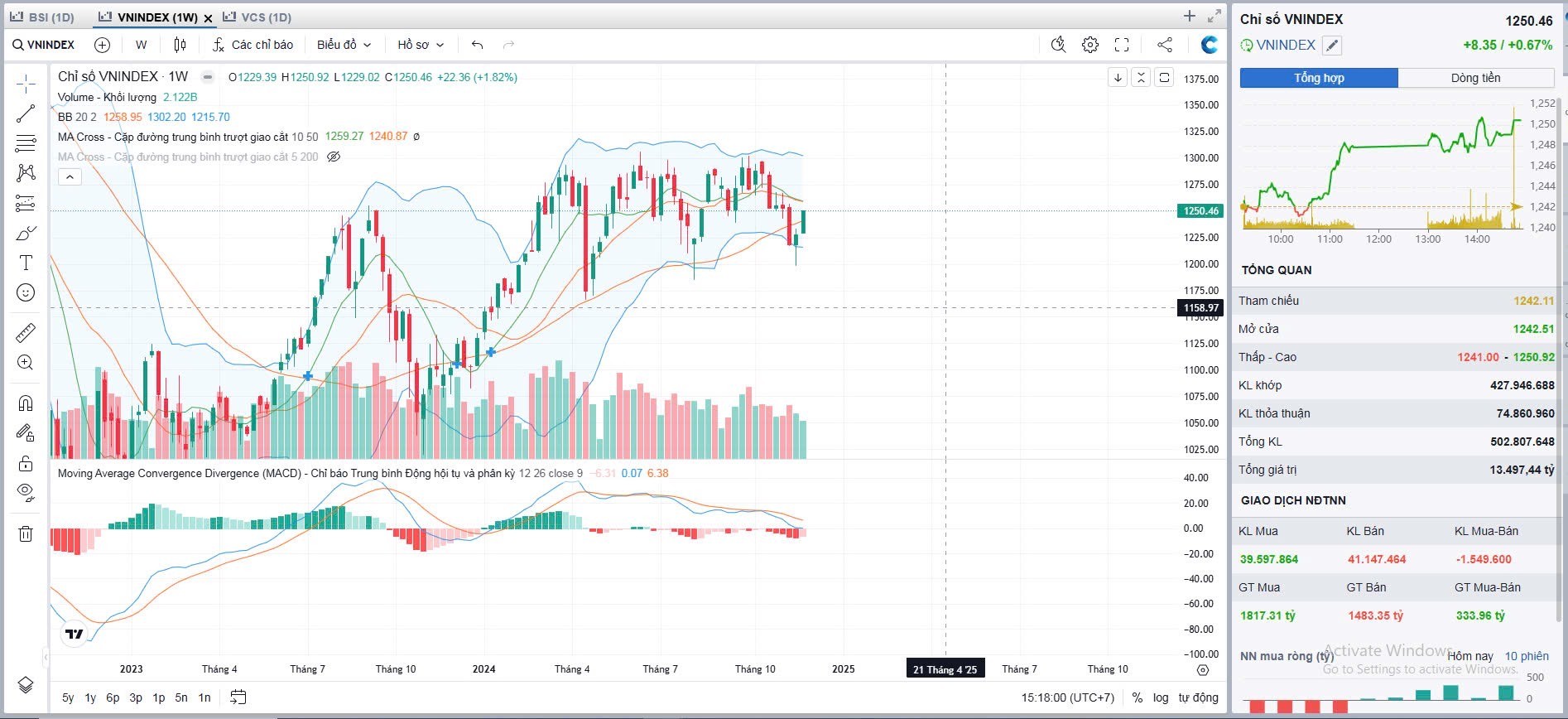1568x719 pixels.
Task: Select the 3p time range
Action: [x=136, y=697]
